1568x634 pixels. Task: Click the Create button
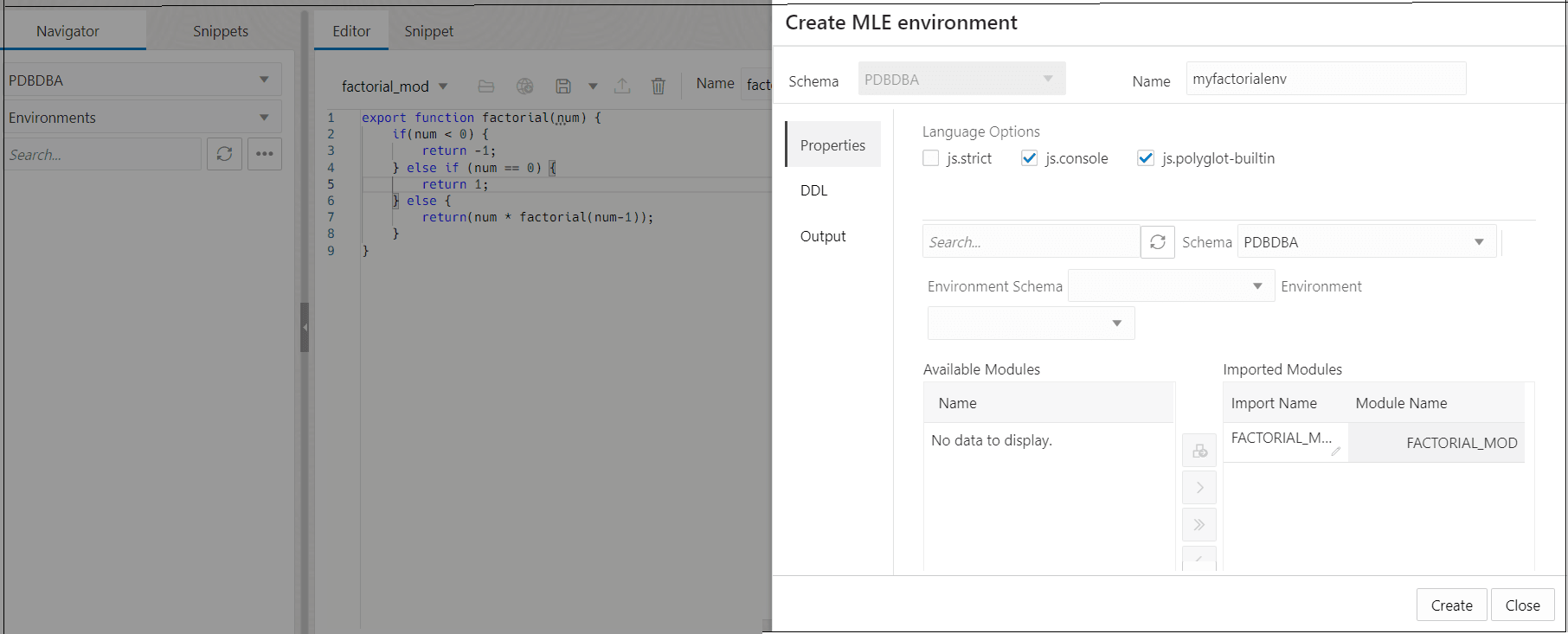(1451, 605)
